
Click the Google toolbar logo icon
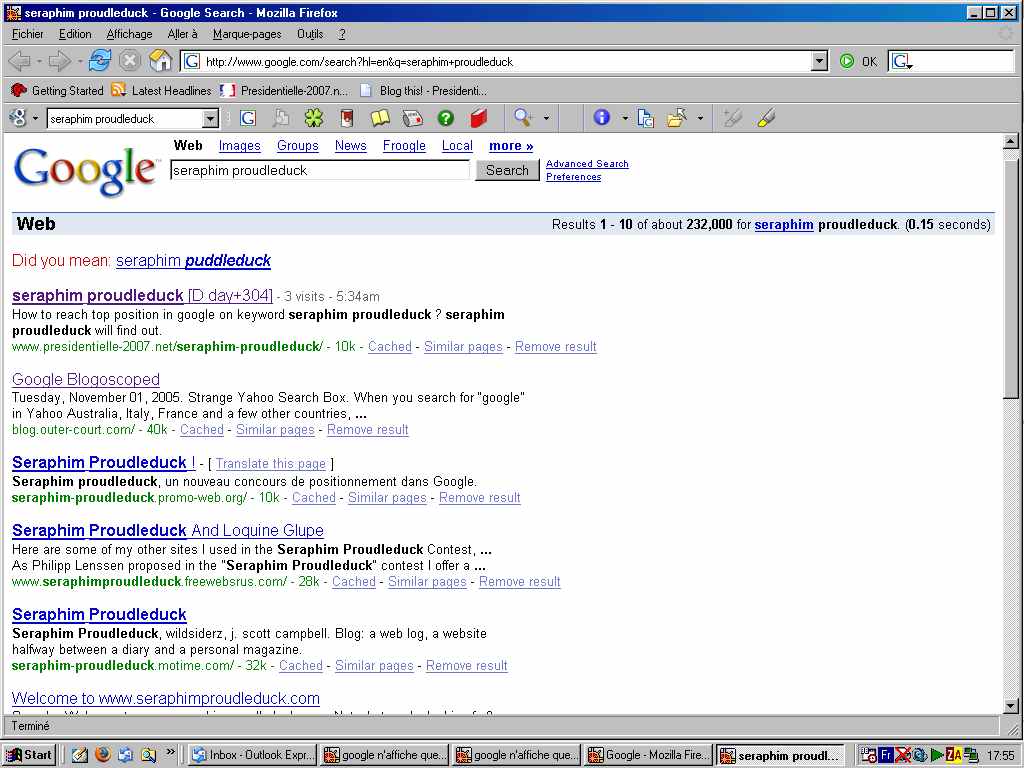(x=18, y=118)
